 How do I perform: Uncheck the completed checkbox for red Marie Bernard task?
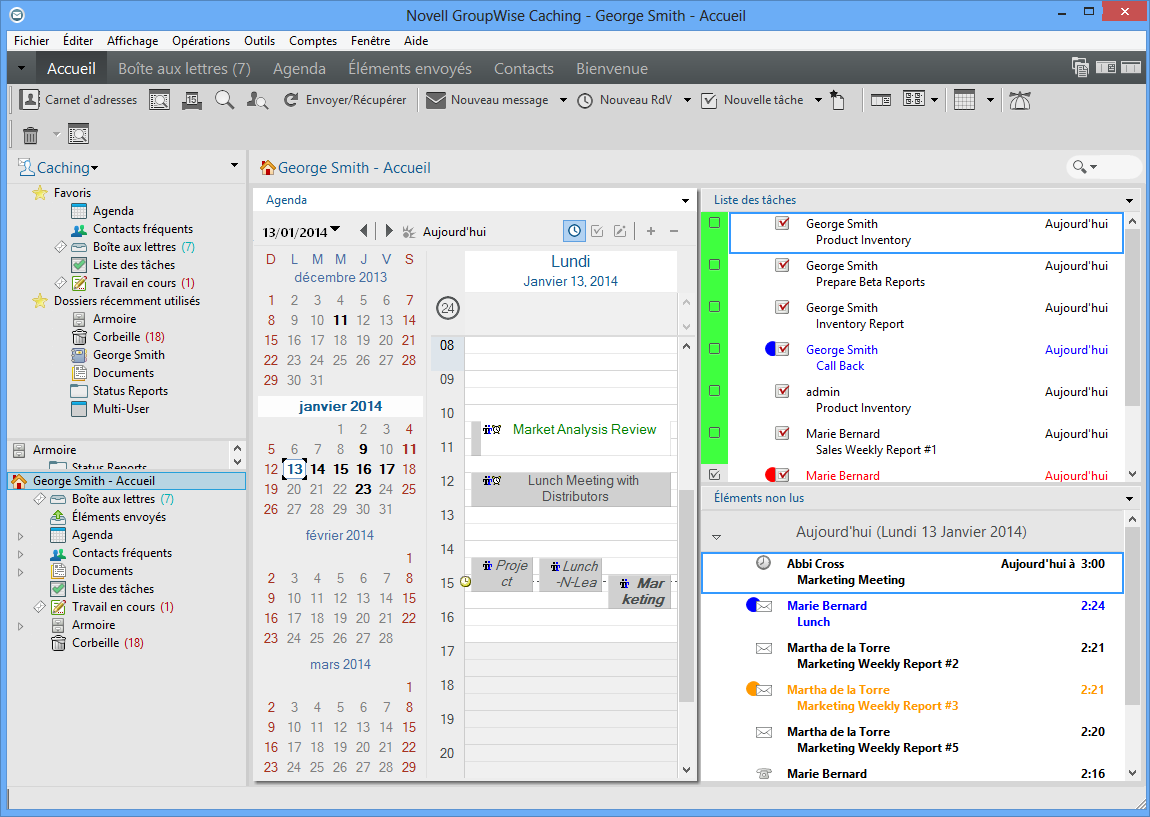714,475
